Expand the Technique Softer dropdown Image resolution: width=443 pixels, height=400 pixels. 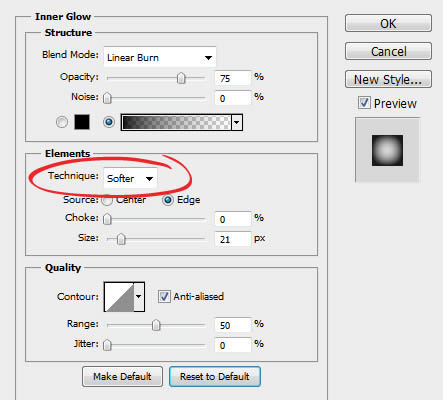coord(130,178)
